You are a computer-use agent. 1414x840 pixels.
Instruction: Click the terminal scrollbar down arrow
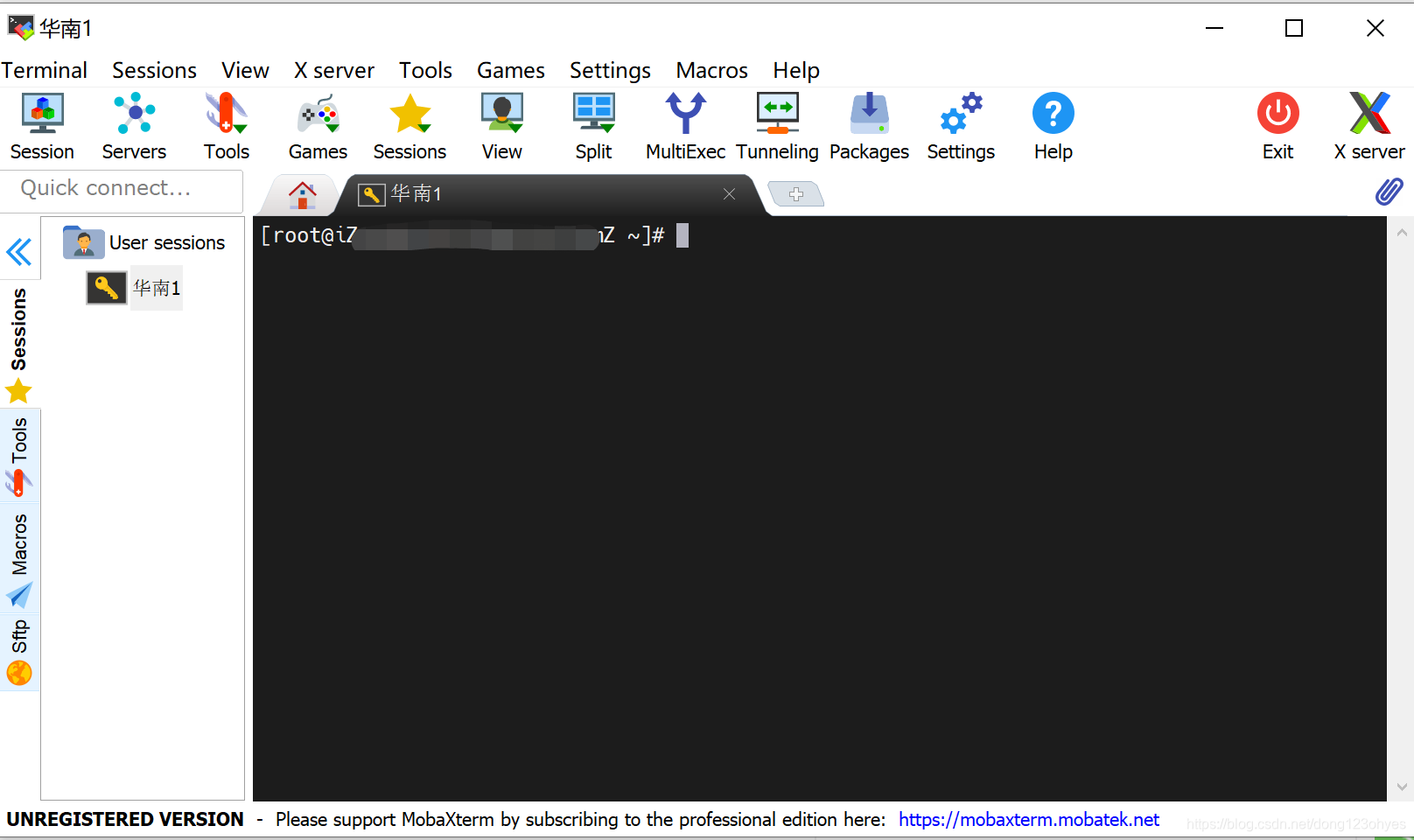(1401, 786)
